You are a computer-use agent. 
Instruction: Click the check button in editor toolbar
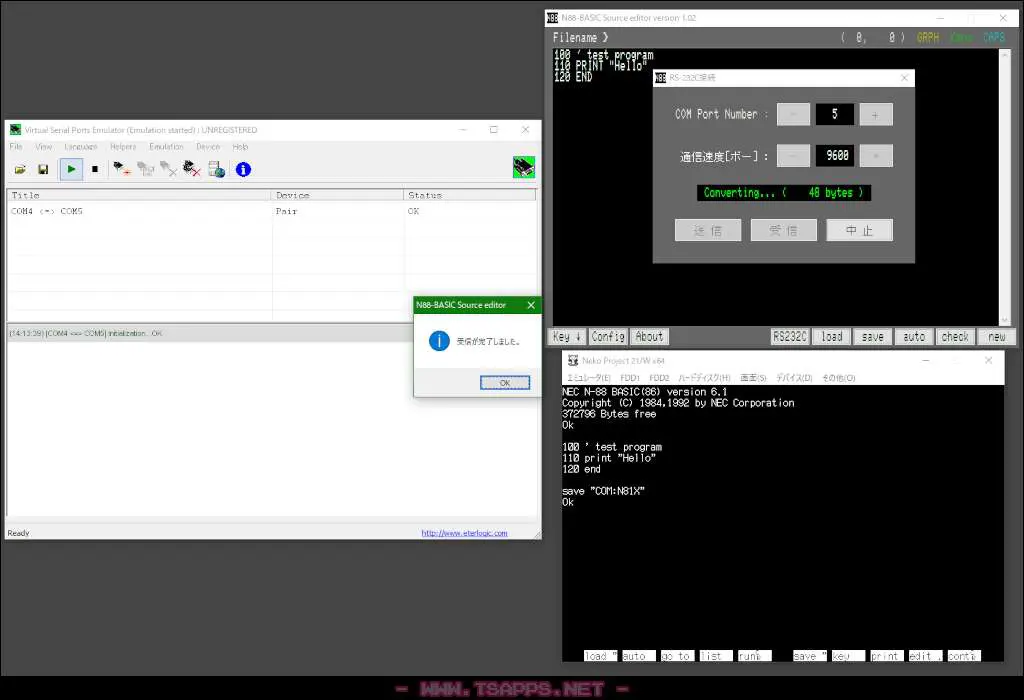[x=955, y=336]
